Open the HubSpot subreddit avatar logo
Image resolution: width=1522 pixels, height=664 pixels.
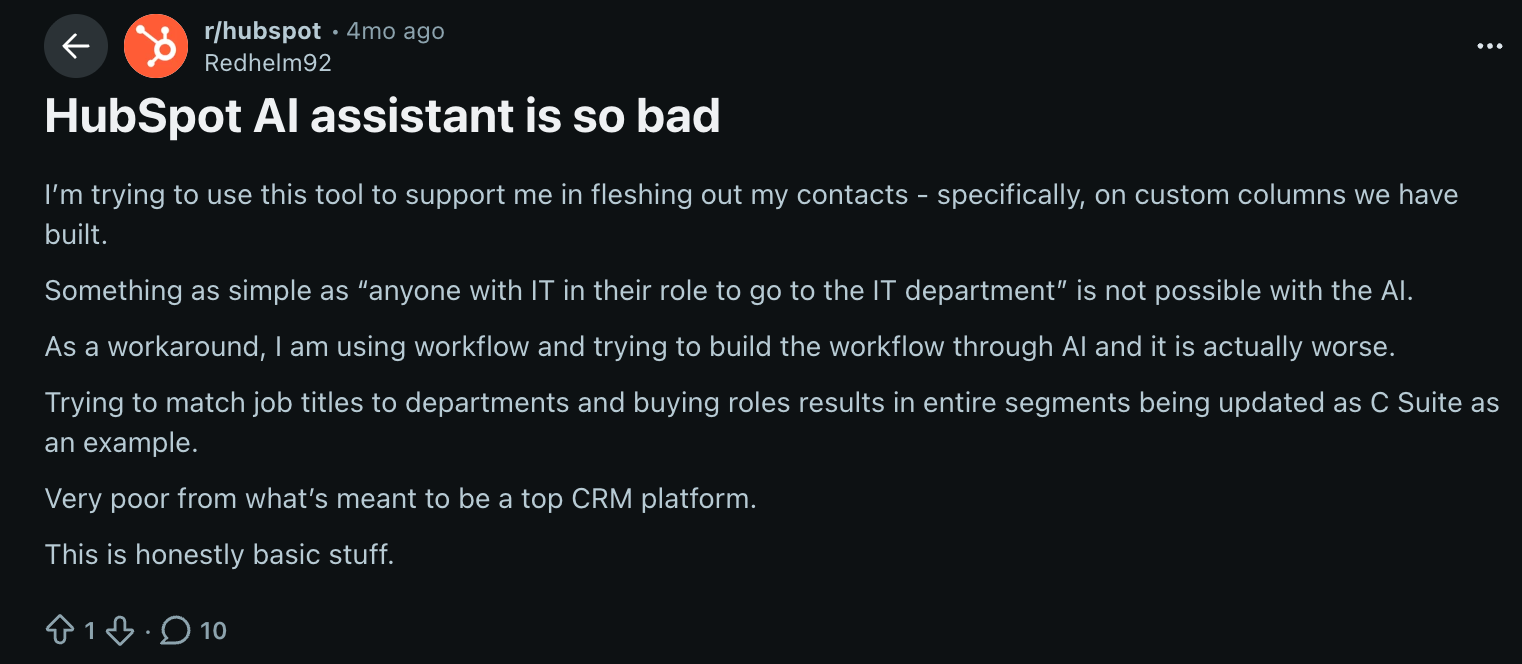[155, 46]
